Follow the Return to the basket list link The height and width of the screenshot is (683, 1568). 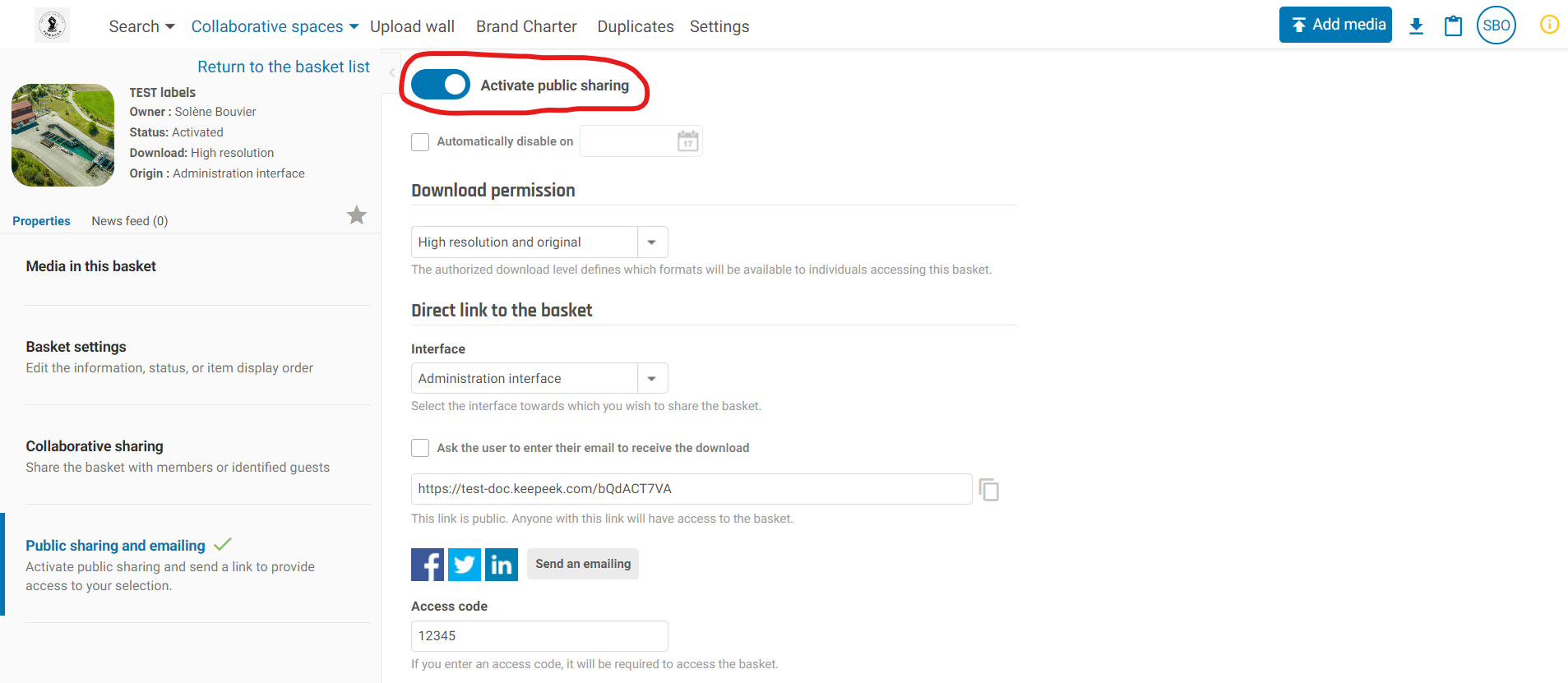[x=284, y=67]
